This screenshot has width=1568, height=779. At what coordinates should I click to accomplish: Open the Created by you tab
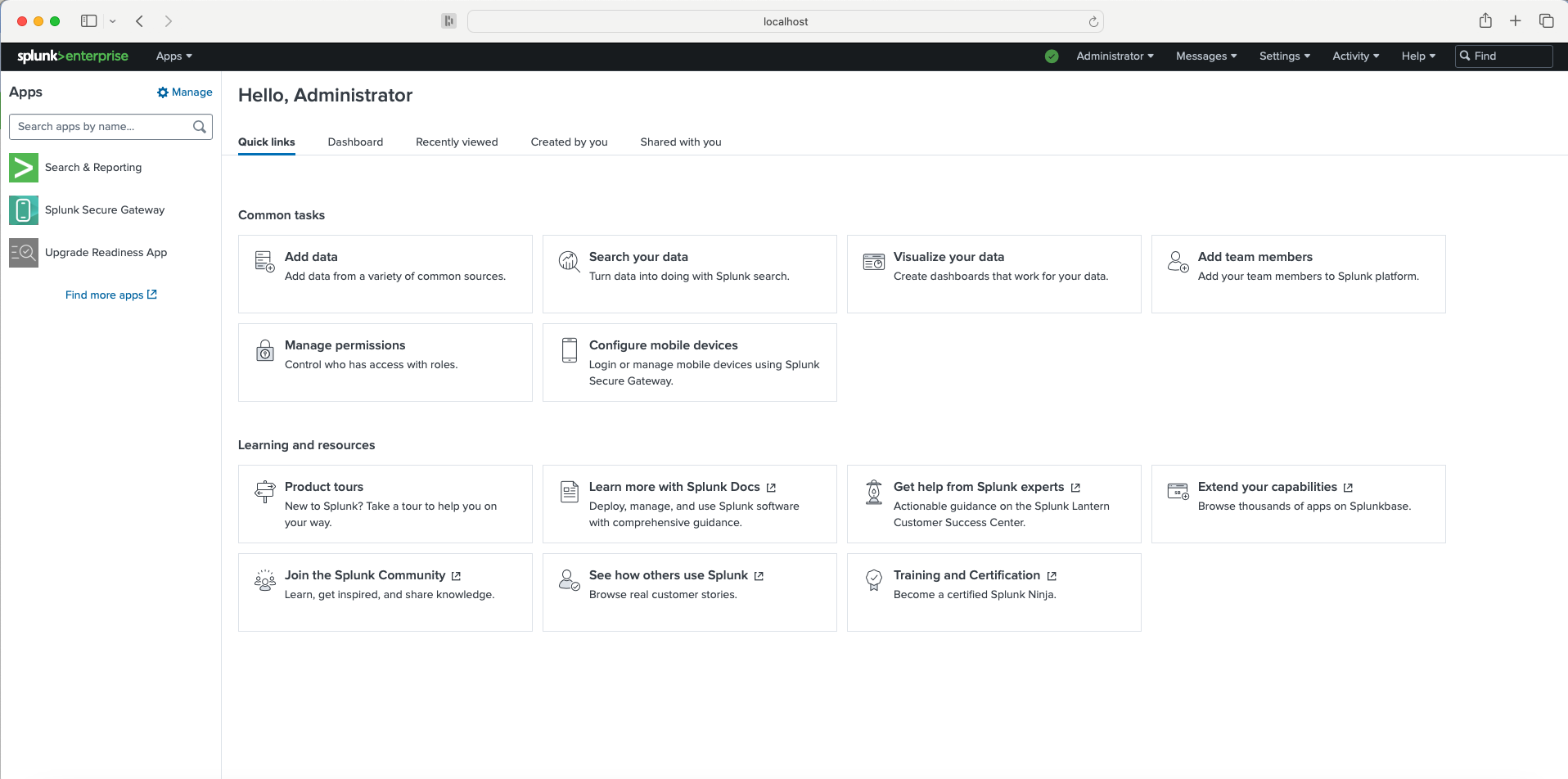coord(570,142)
